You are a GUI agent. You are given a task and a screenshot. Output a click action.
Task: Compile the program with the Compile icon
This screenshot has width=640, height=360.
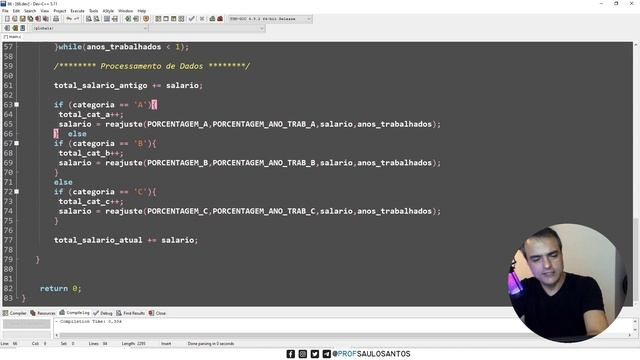(158, 19)
